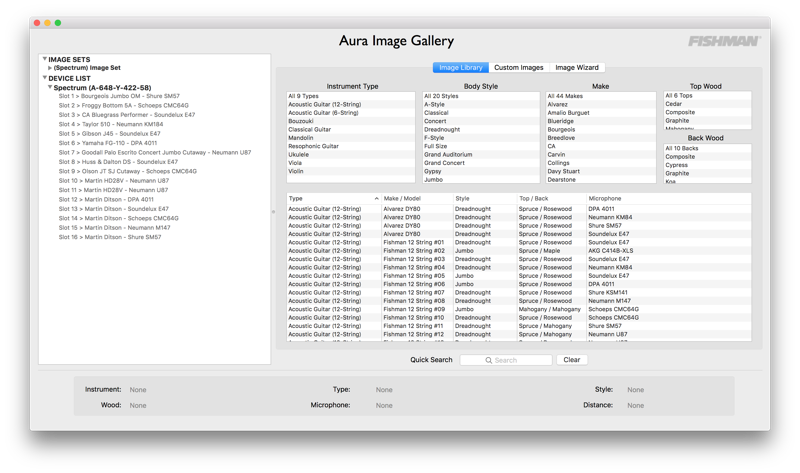Click the Mahogany / Mahogany cell
800x473 pixels.
[549, 309]
